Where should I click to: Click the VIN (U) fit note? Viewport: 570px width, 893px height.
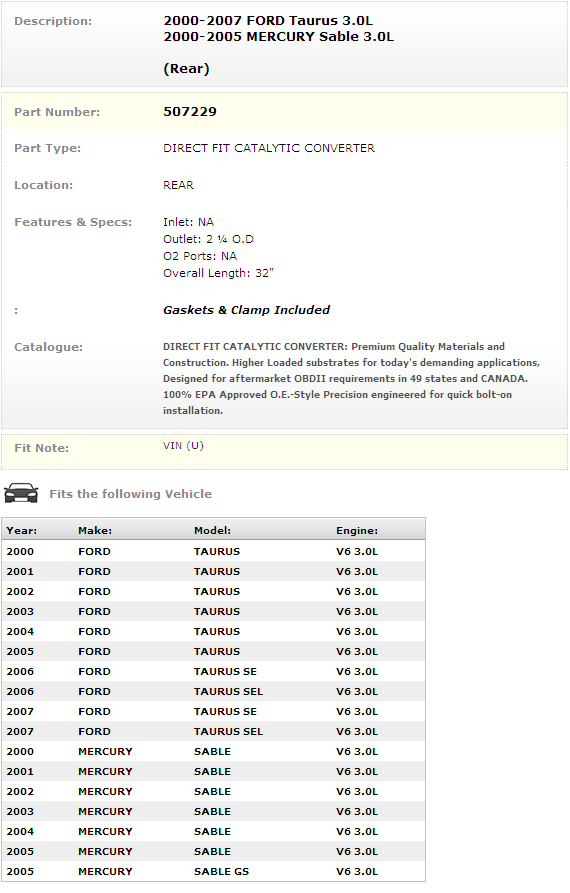pos(183,445)
